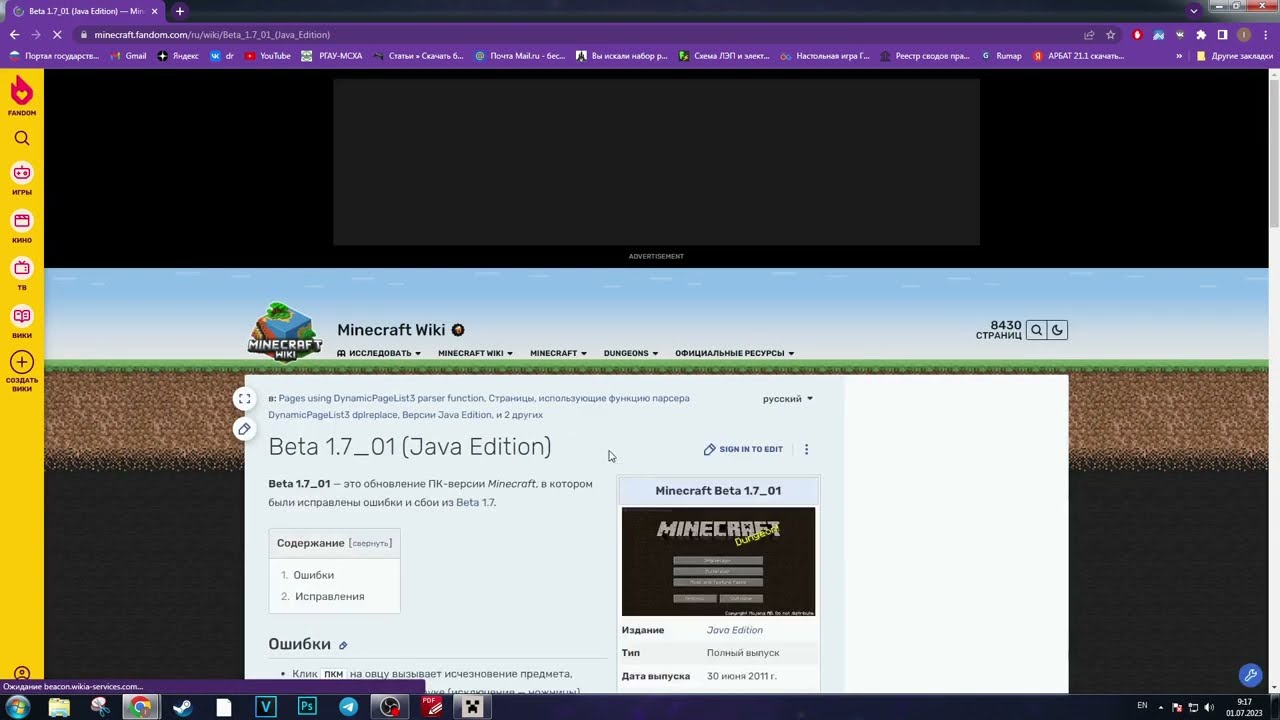The image size is (1280, 720).
Task: Click the Ошибки section edit pencil
Action: [x=343, y=646]
